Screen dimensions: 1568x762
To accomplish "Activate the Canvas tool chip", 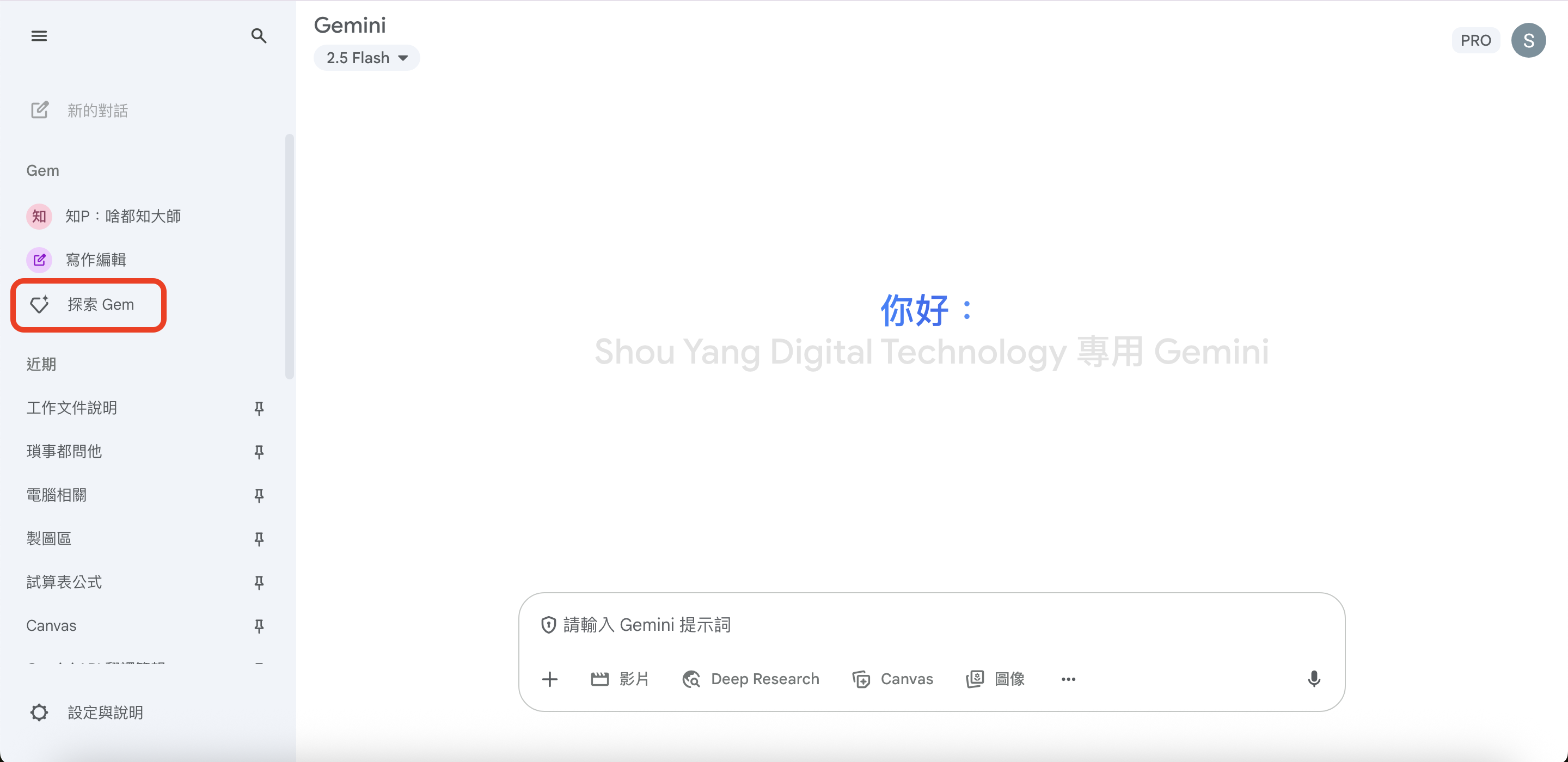I will pos(893,679).
